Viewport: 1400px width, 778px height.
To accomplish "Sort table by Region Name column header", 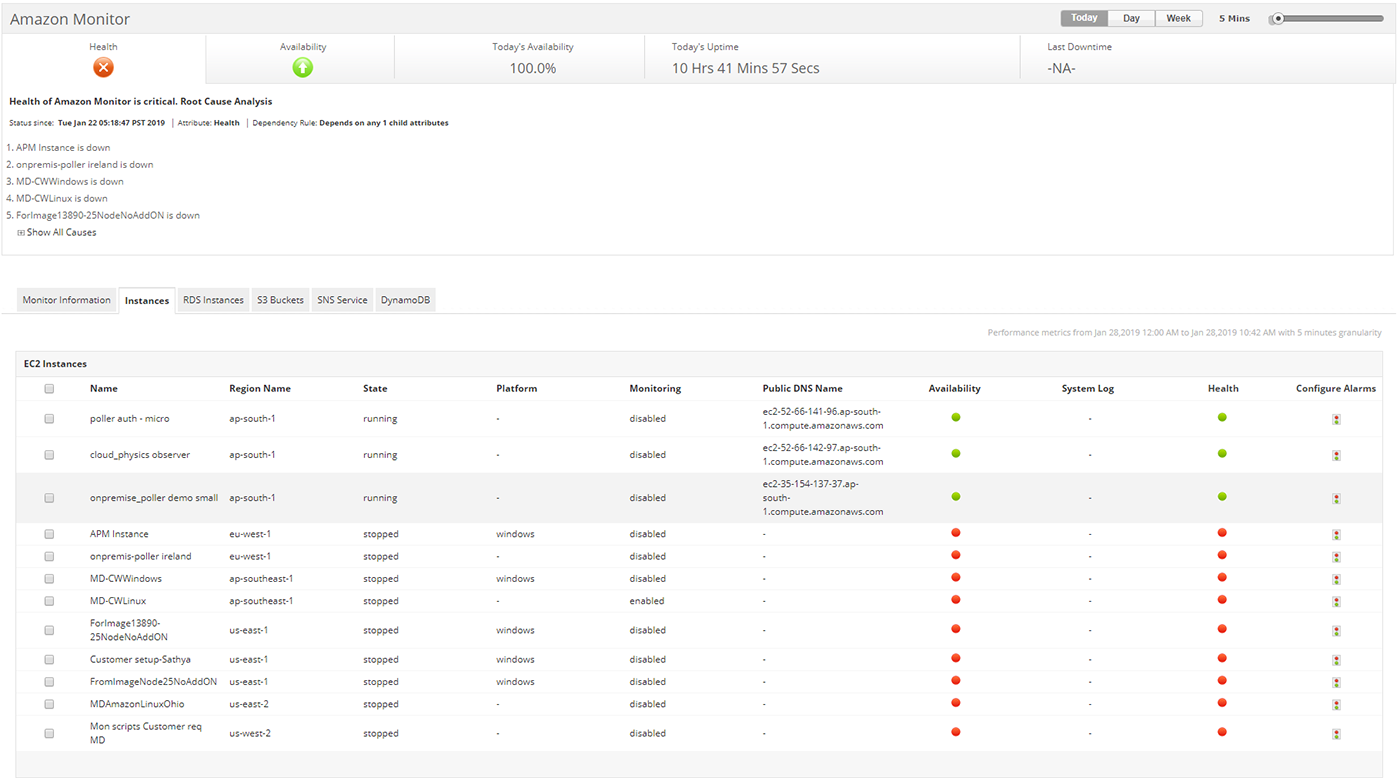I will click(x=260, y=389).
